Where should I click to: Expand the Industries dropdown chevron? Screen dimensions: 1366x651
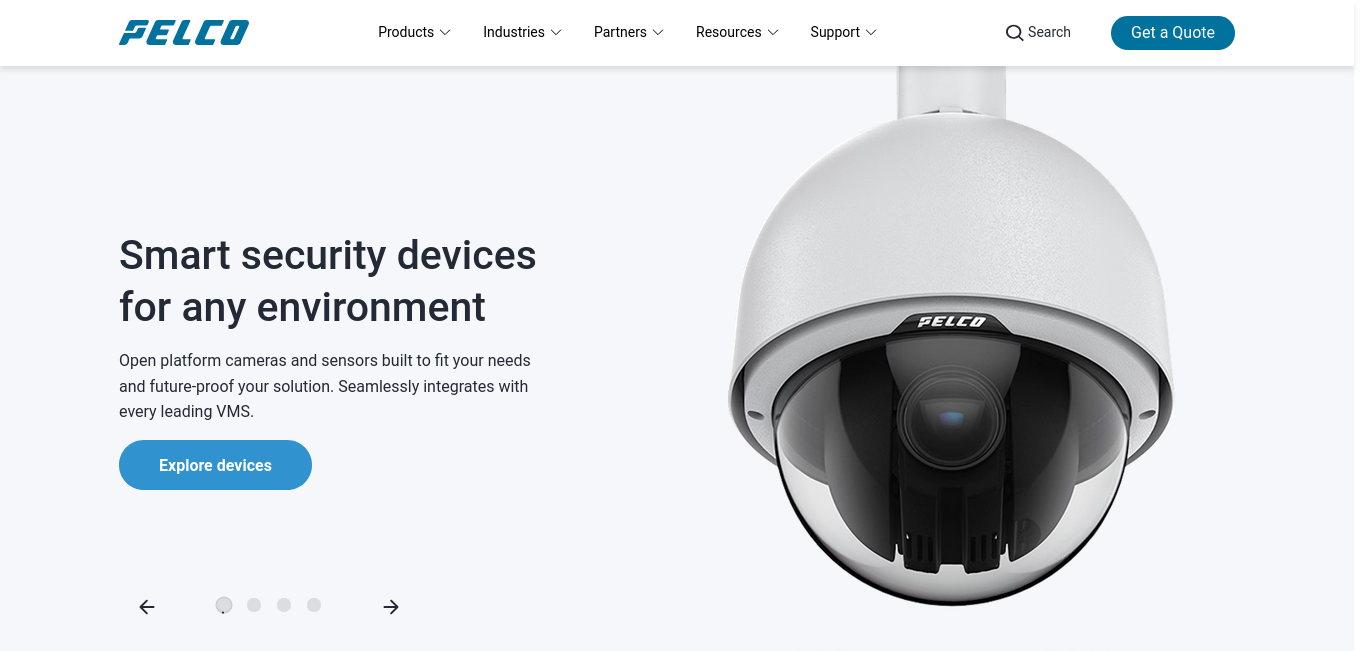[556, 33]
